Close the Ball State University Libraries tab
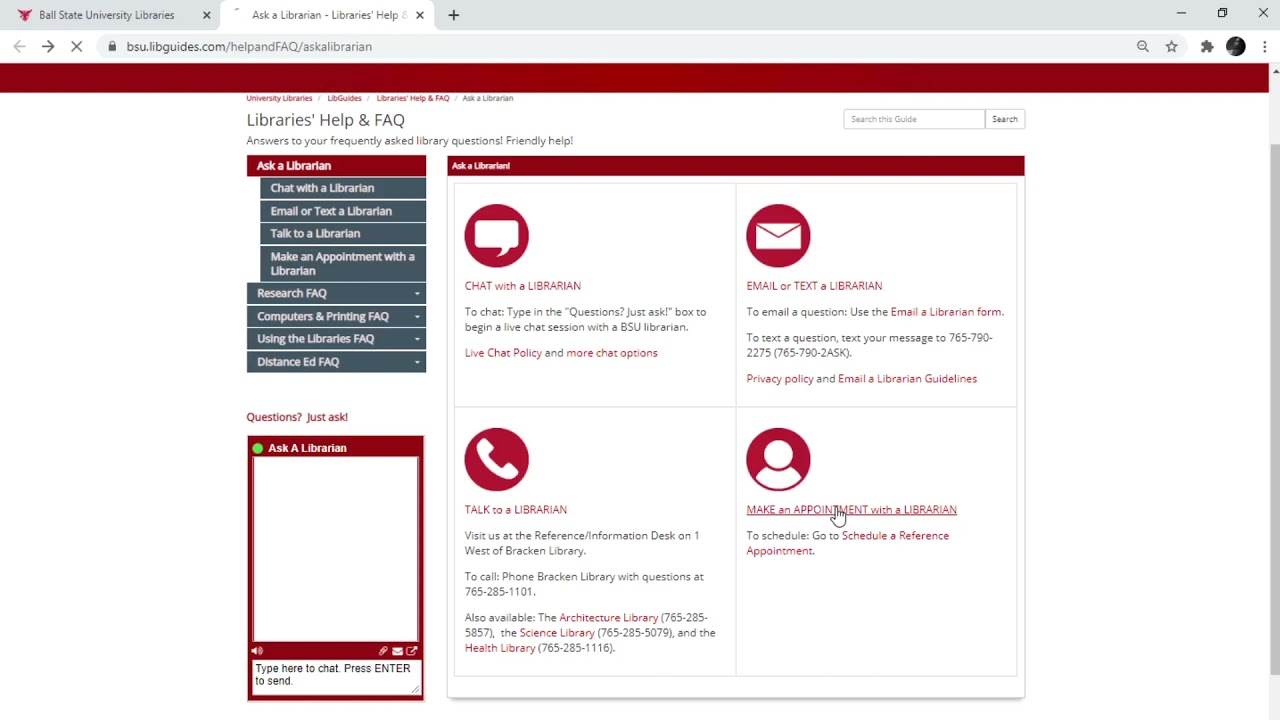The image size is (1280, 720). [206, 15]
